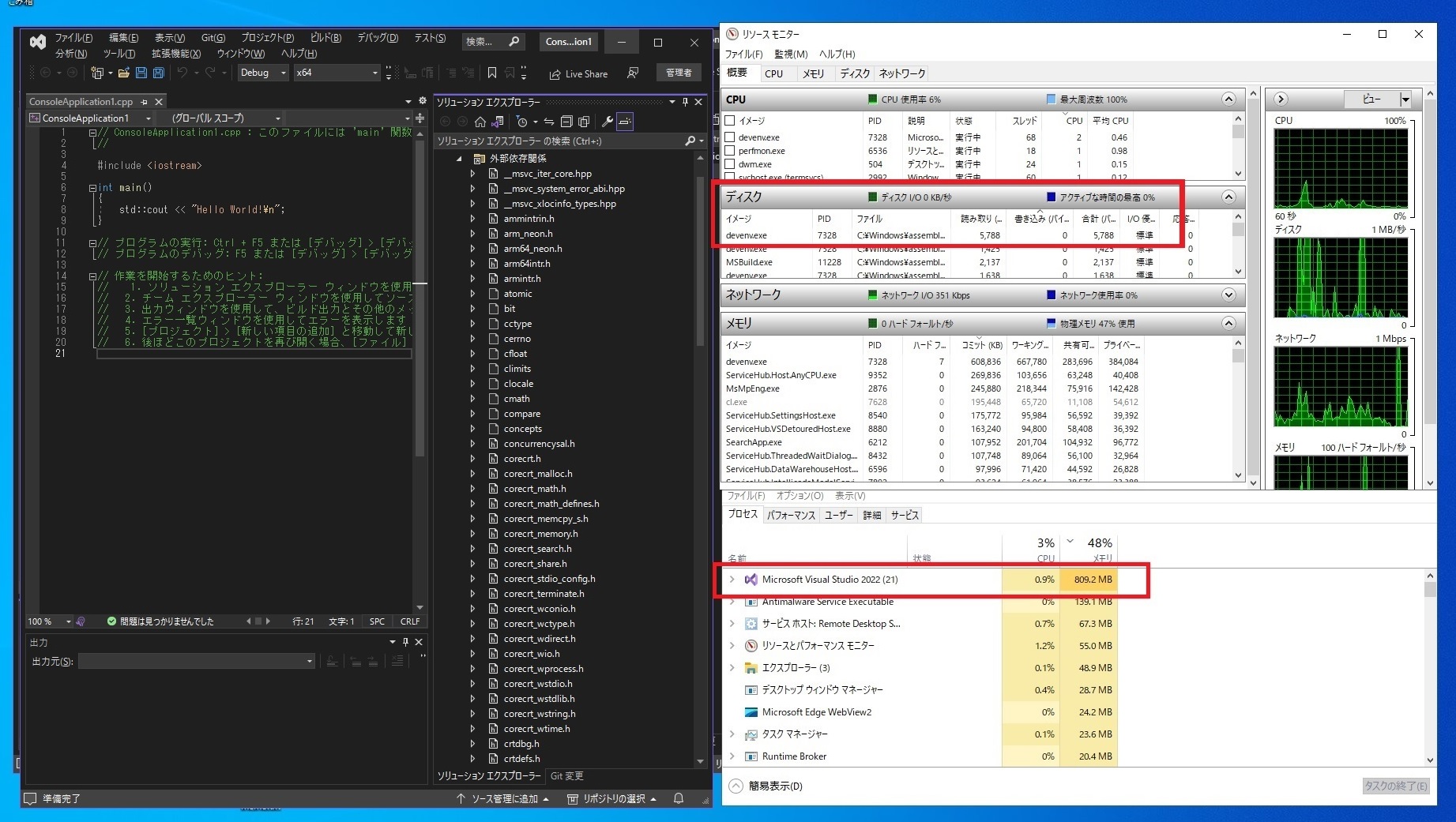Check the devenv.exe checkbox in CPU list

point(730,137)
